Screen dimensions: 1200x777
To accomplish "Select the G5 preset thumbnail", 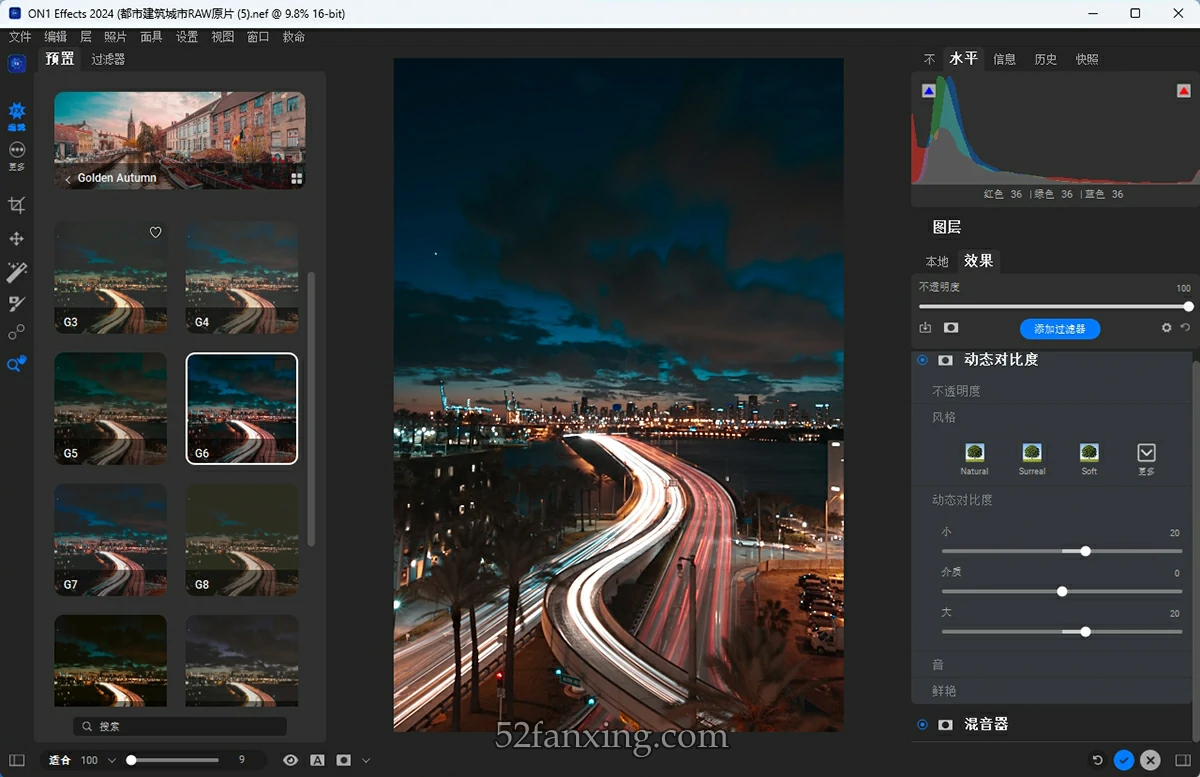I will click(x=110, y=408).
